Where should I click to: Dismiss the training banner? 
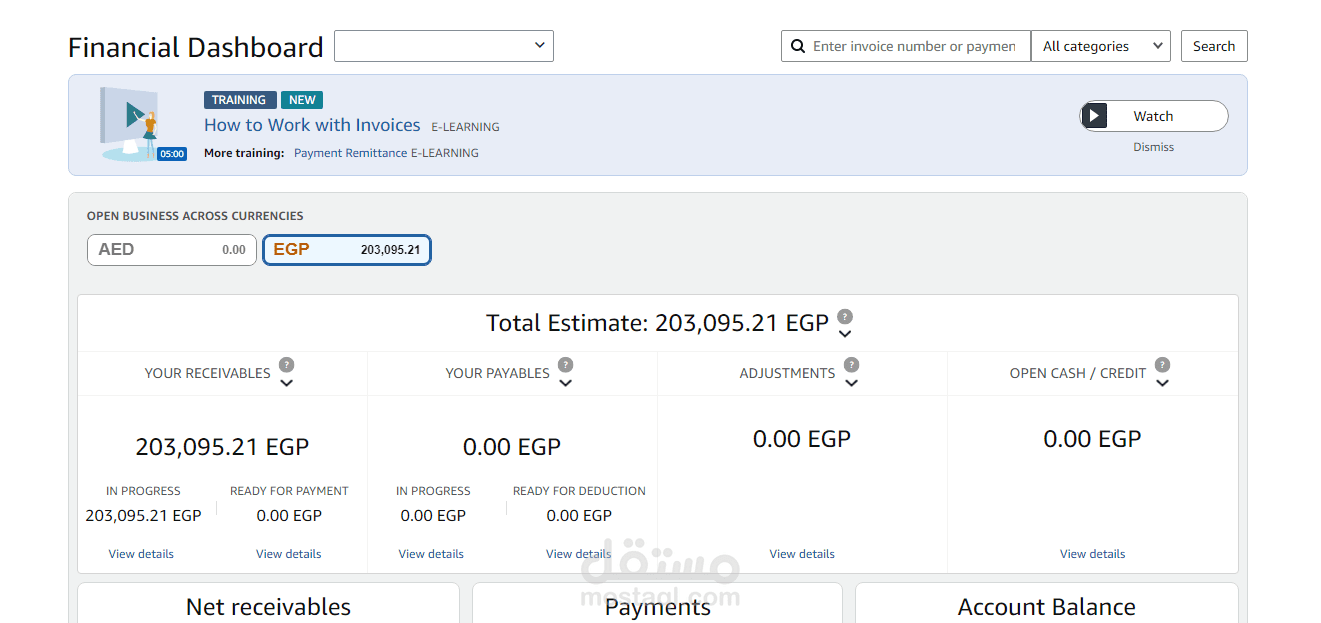click(x=1153, y=146)
